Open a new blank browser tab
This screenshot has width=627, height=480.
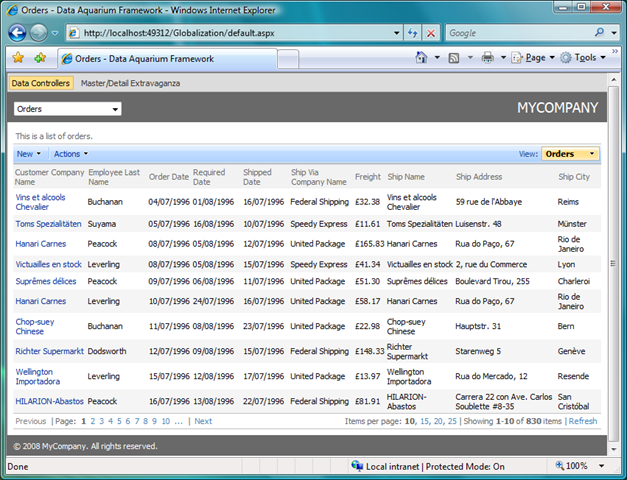tap(288, 59)
